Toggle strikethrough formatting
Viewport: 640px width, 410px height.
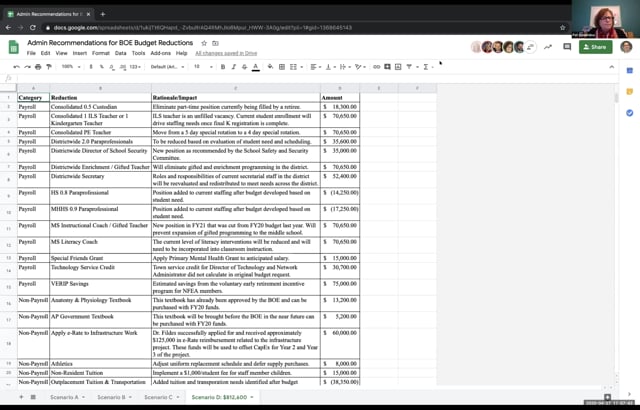(244, 67)
